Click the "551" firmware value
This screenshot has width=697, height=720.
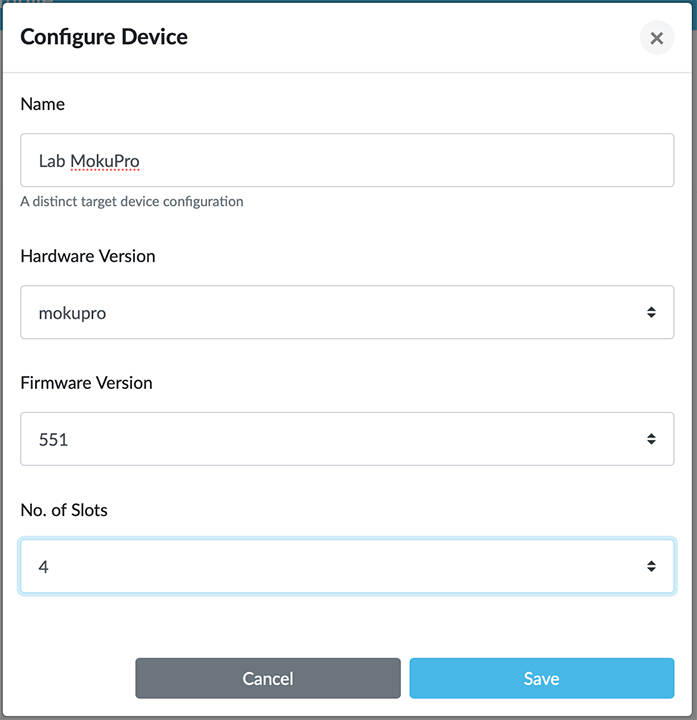point(53,439)
